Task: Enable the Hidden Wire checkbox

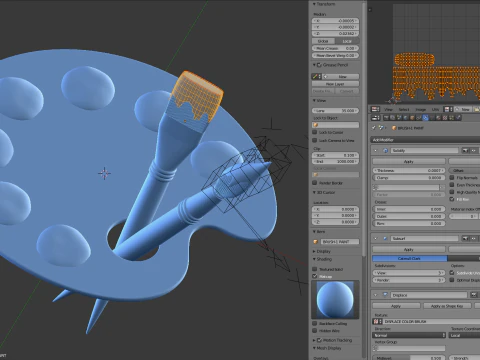Action: tap(314, 331)
